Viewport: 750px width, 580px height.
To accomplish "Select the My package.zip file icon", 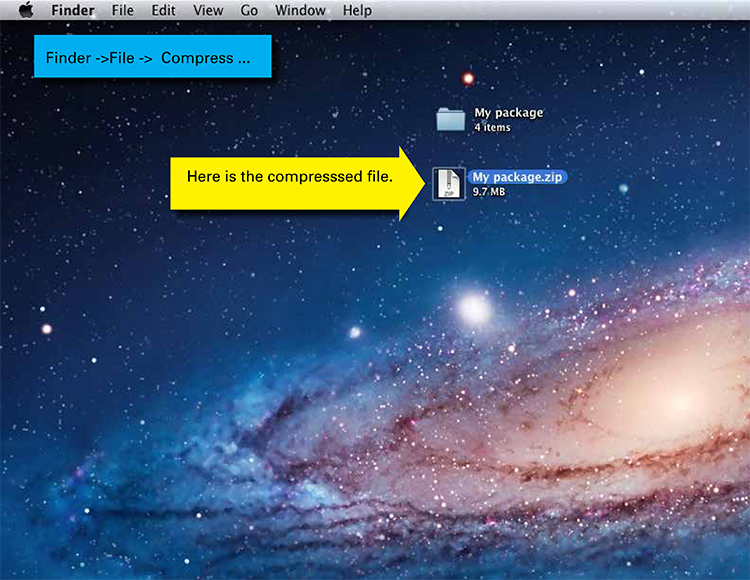I will click(449, 184).
